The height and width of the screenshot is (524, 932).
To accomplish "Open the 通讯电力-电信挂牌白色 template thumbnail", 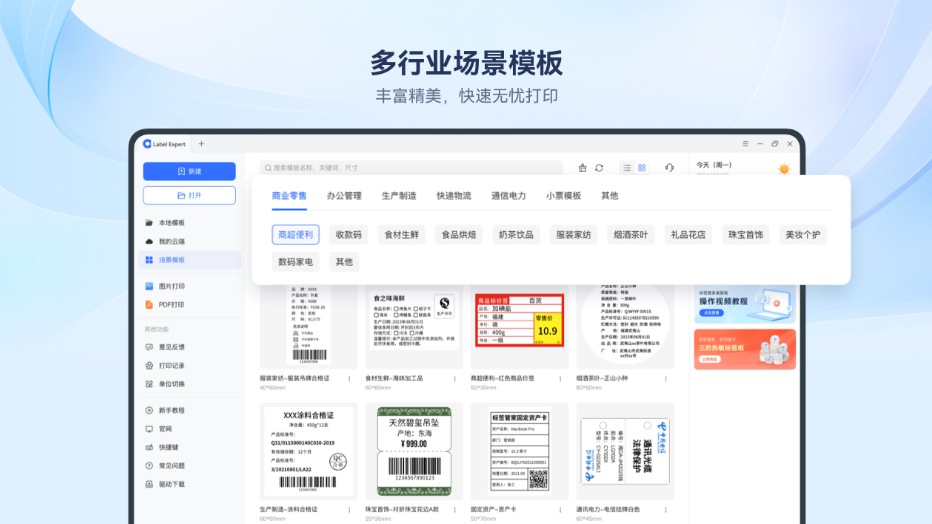I will [625, 451].
